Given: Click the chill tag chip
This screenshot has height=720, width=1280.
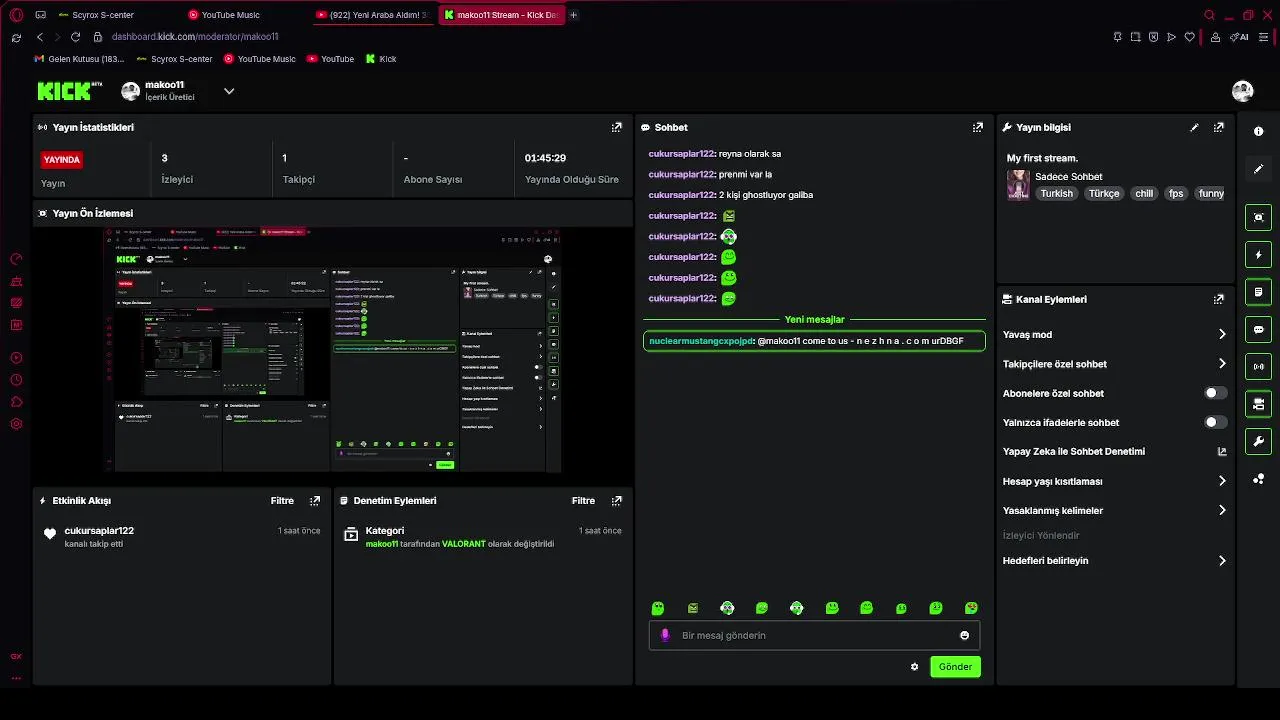Looking at the screenshot, I should click(1144, 194).
